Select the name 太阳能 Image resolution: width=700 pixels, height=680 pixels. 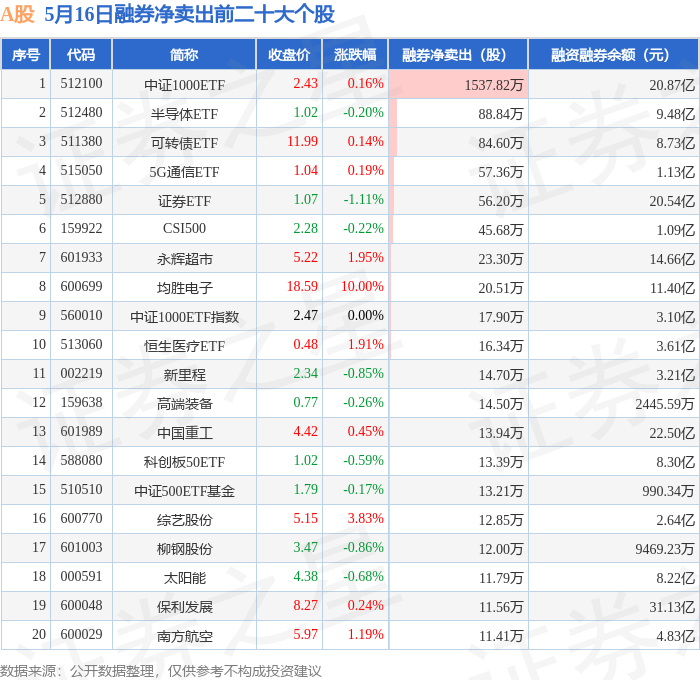tap(184, 578)
